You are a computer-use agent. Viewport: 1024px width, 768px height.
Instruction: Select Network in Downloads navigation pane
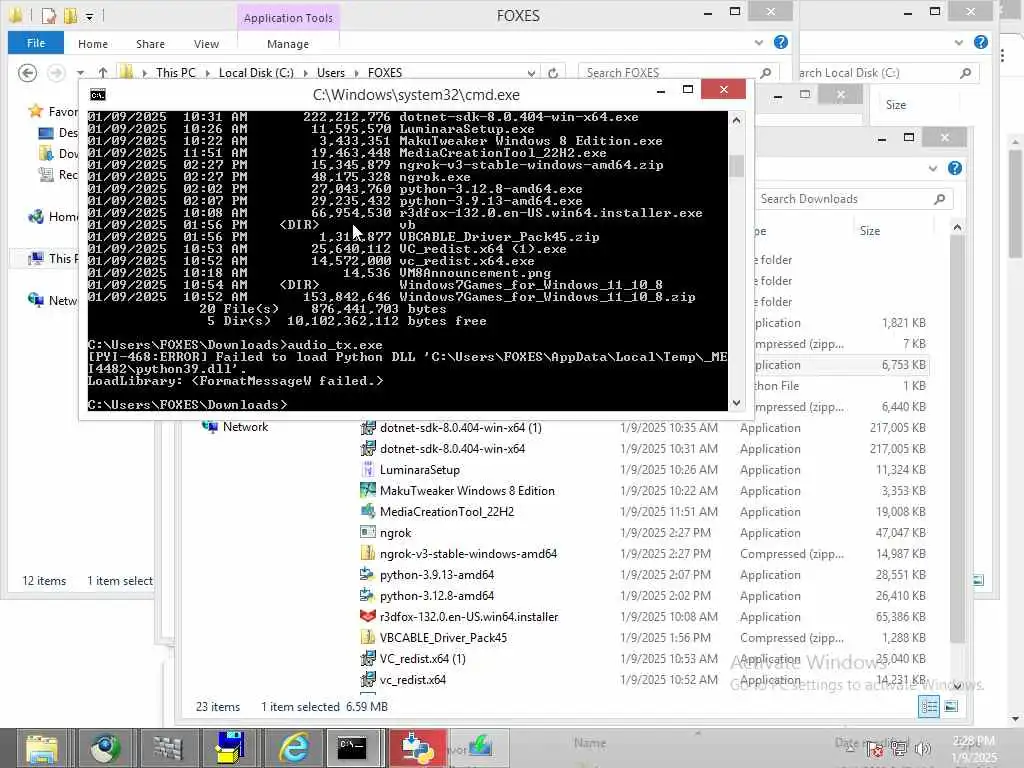tap(245, 426)
